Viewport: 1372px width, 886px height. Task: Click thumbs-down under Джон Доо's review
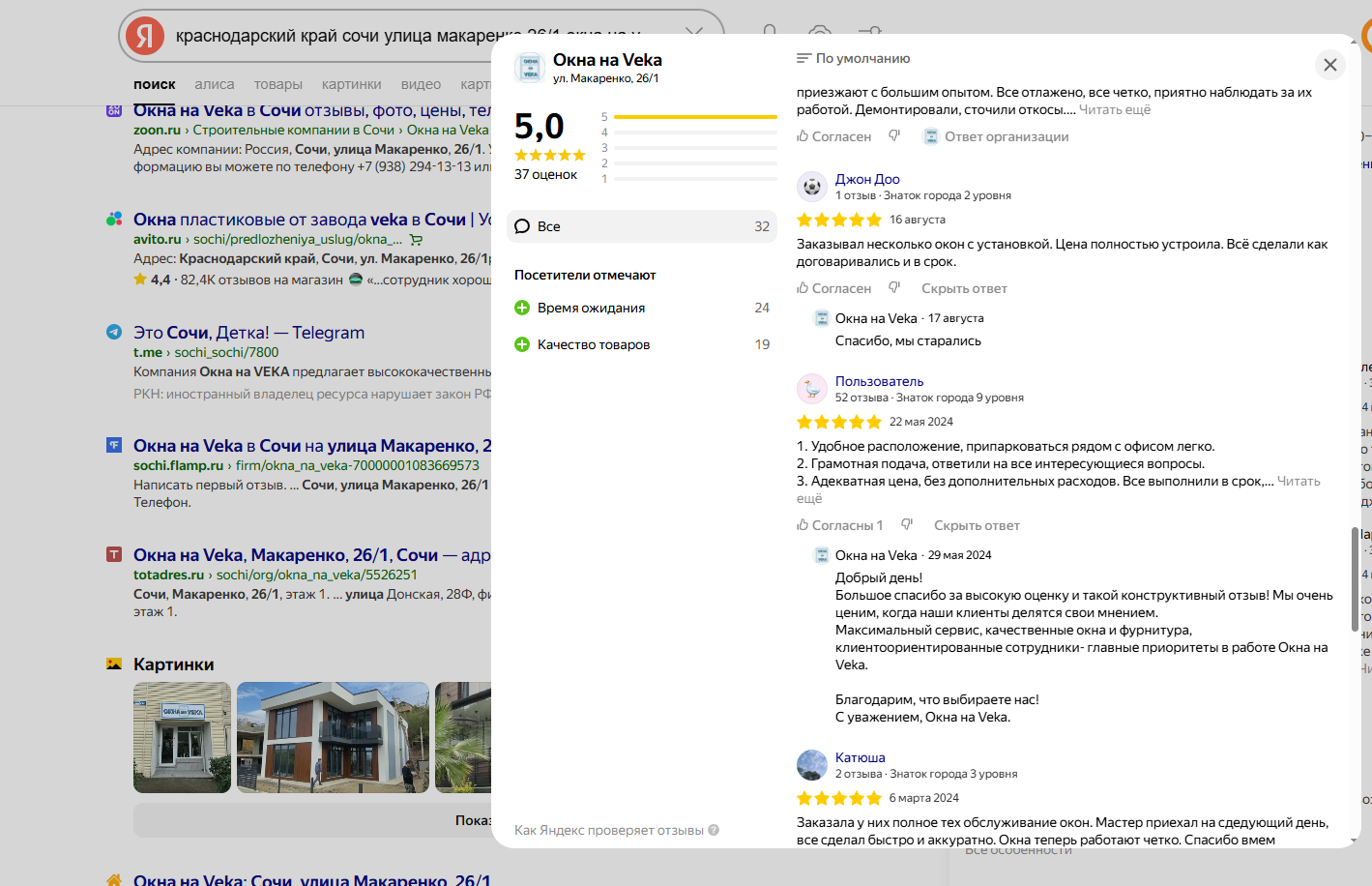click(x=894, y=288)
